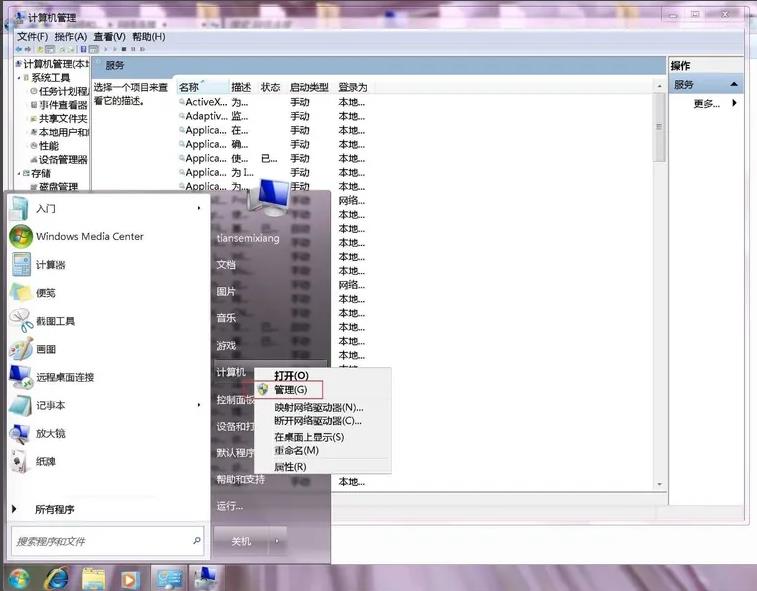This screenshot has height=591, width=757.
Task: Click the blue back arrow toolbar icon
Action: point(19,49)
